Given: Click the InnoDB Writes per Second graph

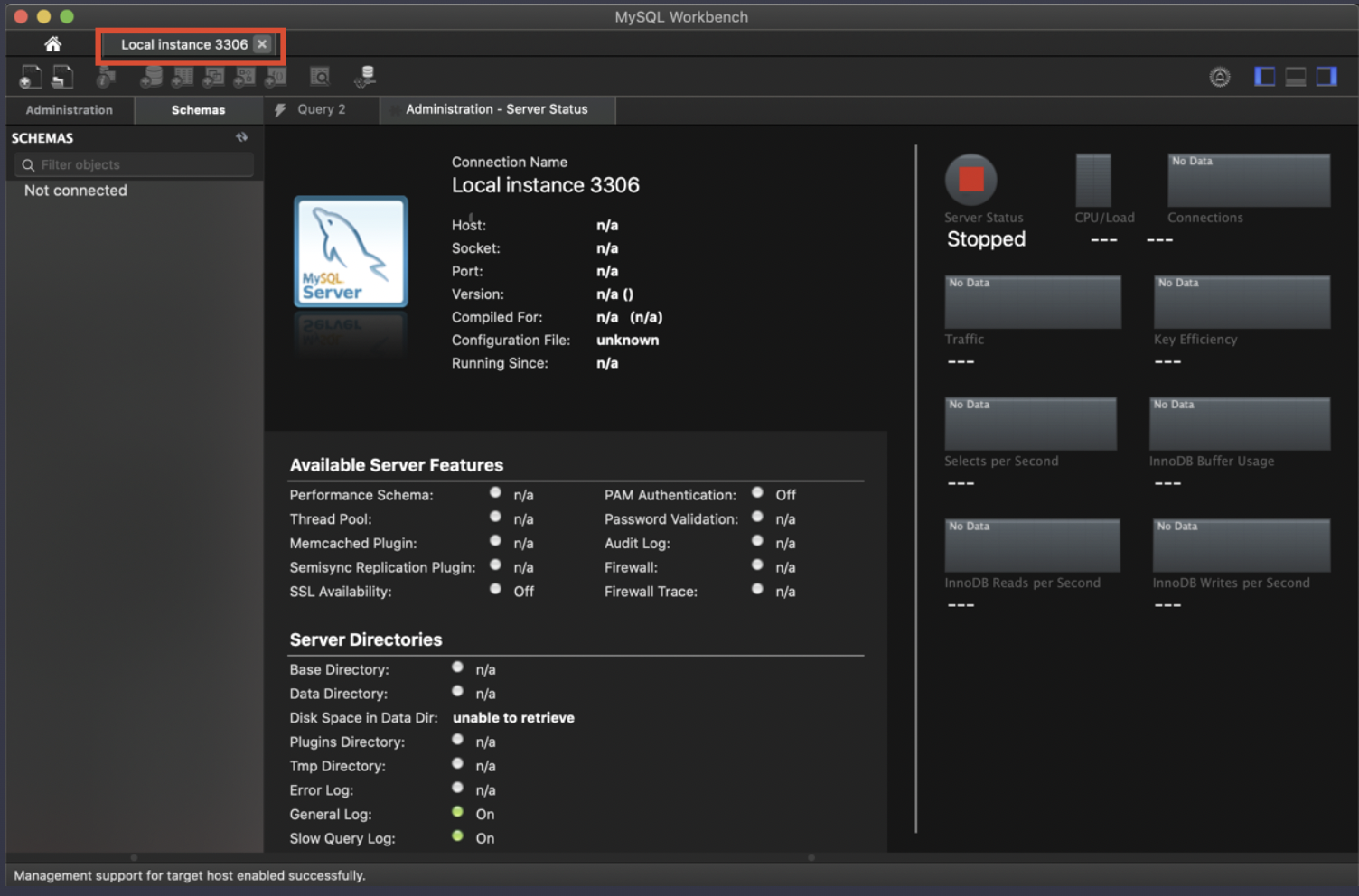Looking at the screenshot, I should click(x=1242, y=545).
